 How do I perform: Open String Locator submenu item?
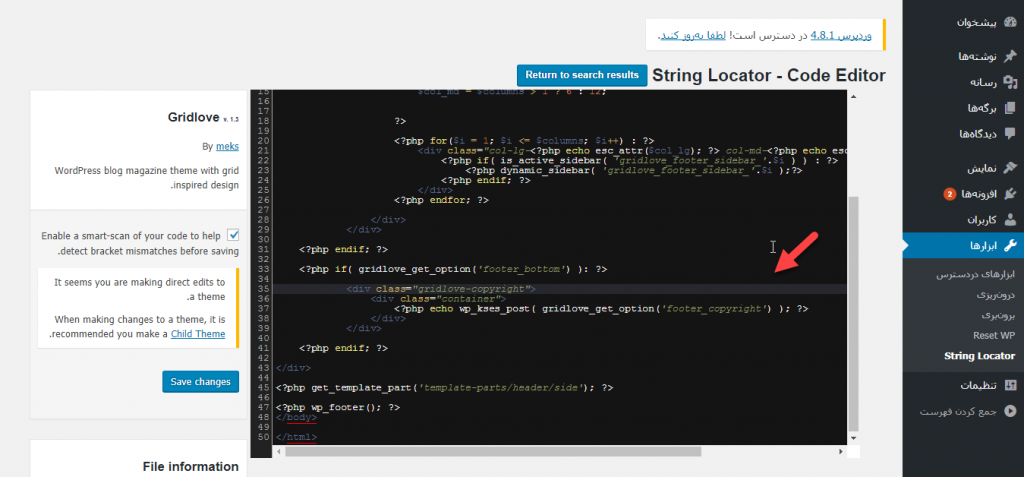[979, 356]
